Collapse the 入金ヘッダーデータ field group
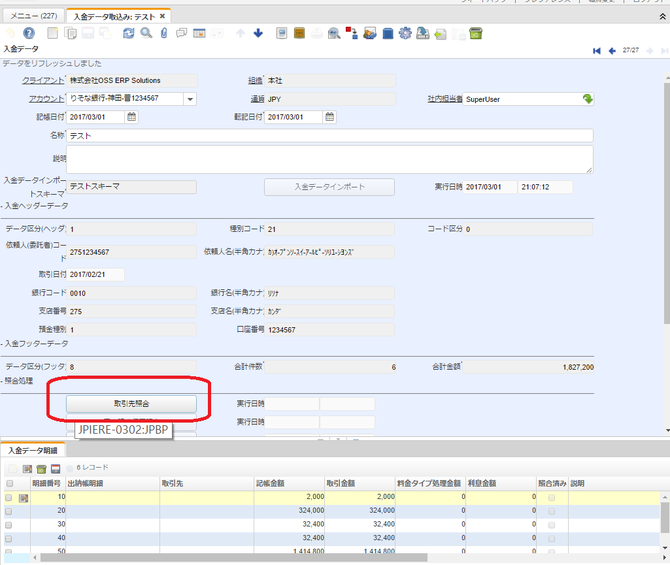The height and width of the screenshot is (565, 670). [x=37, y=206]
